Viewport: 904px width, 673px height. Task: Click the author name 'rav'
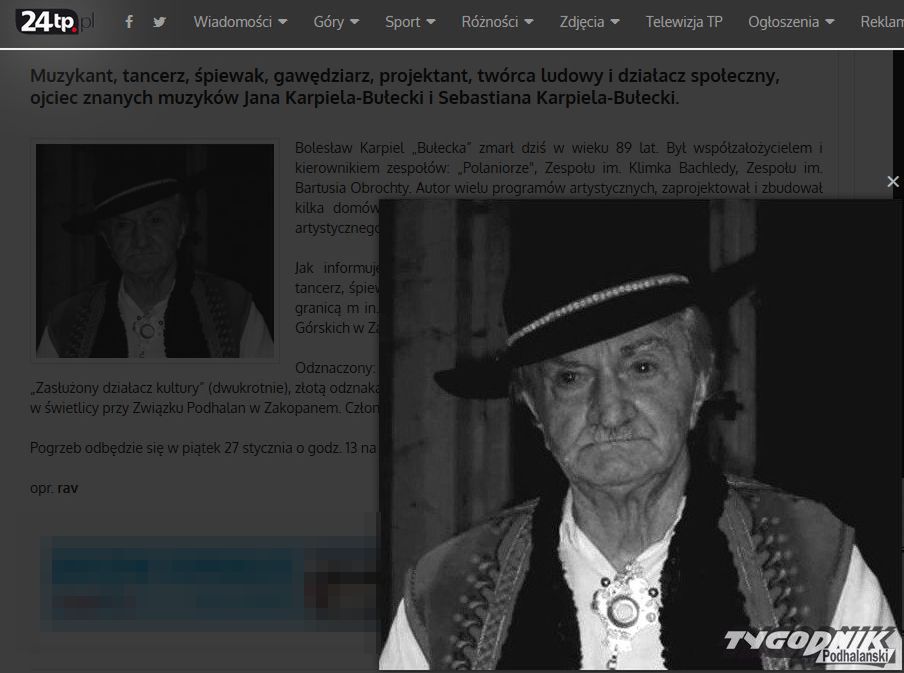point(67,488)
